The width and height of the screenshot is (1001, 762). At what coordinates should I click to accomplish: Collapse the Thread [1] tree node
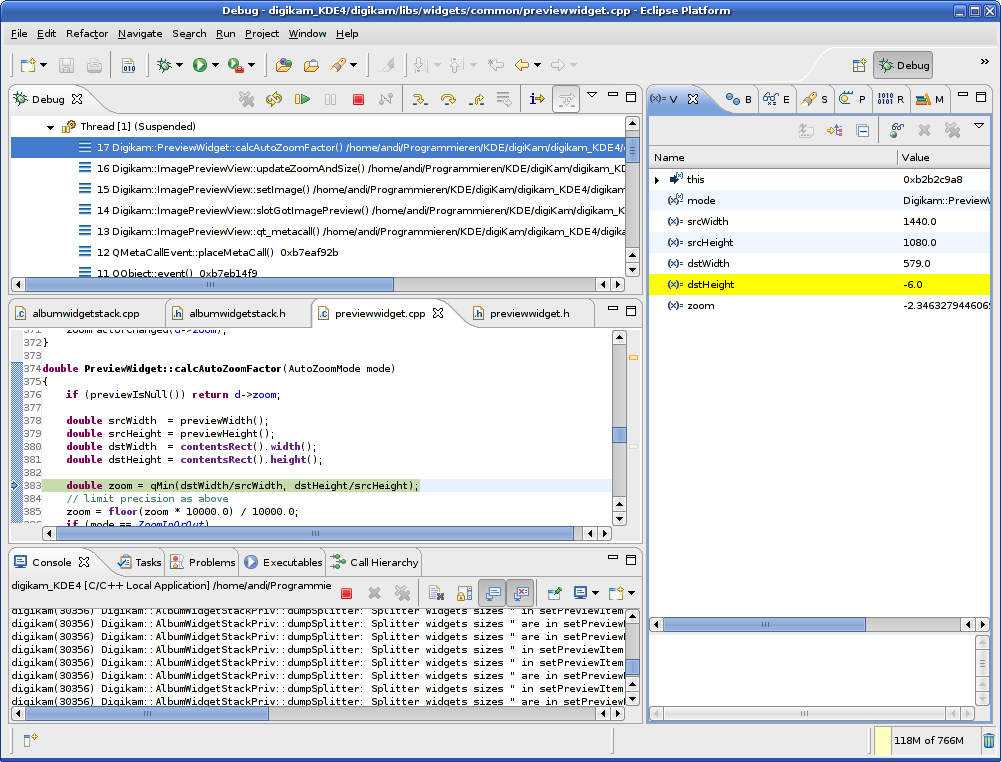(x=50, y=127)
